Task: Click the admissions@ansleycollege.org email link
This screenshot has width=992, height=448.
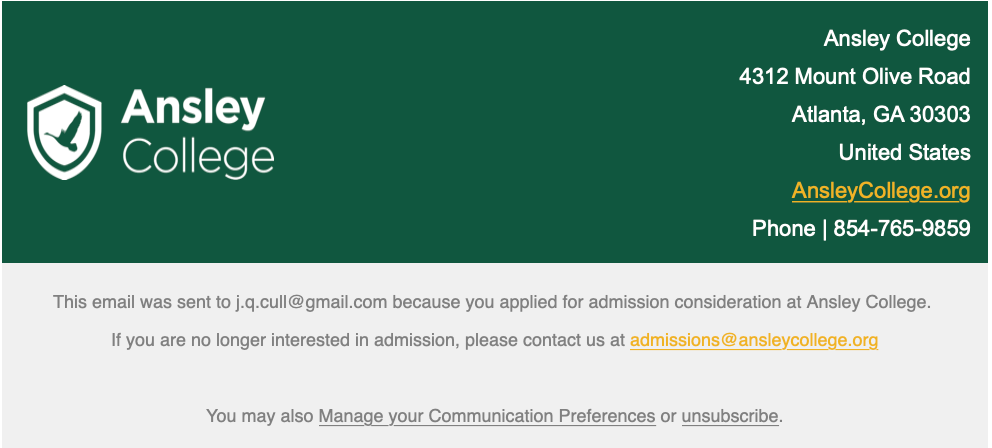Action: (753, 340)
